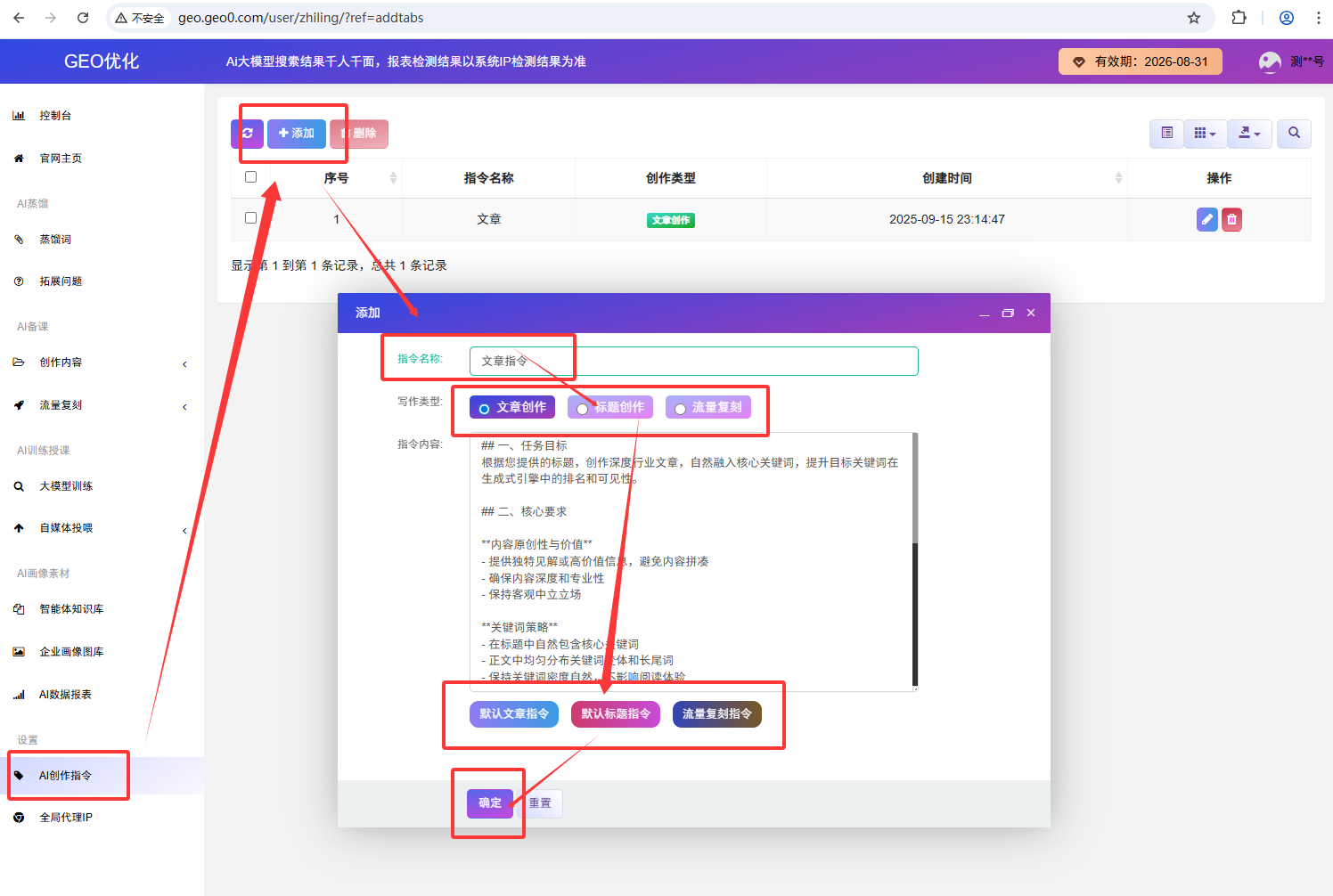Tick the checkbox for row 1

click(x=250, y=218)
